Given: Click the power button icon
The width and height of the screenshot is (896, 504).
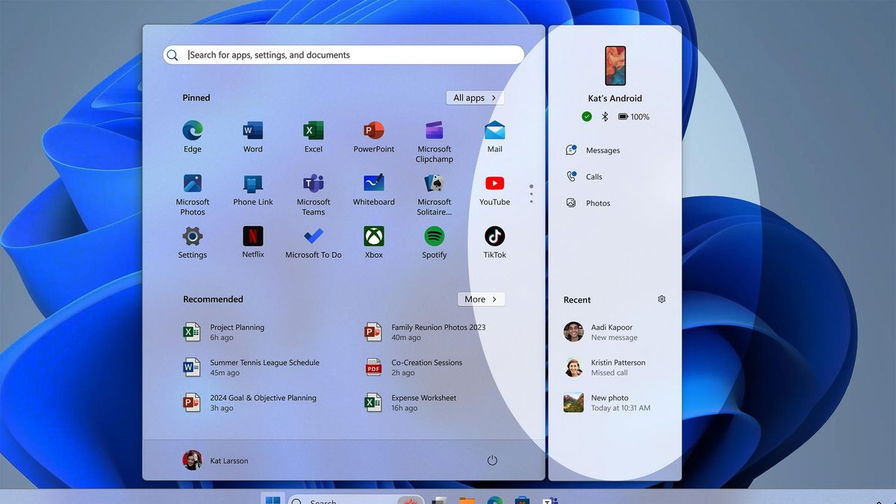Looking at the screenshot, I should [x=492, y=460].
